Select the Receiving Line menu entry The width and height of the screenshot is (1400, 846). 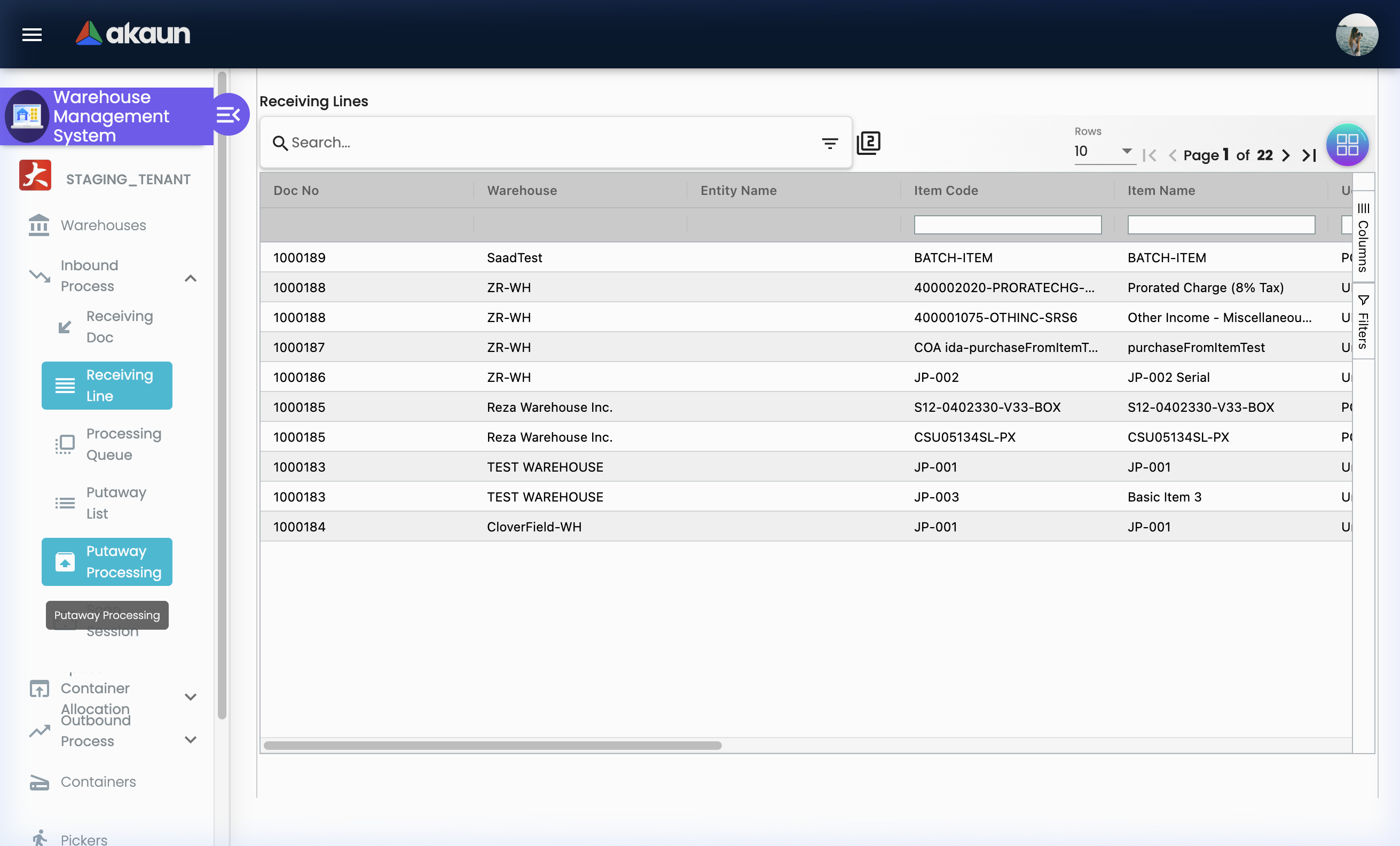click(x=107, y=385)
